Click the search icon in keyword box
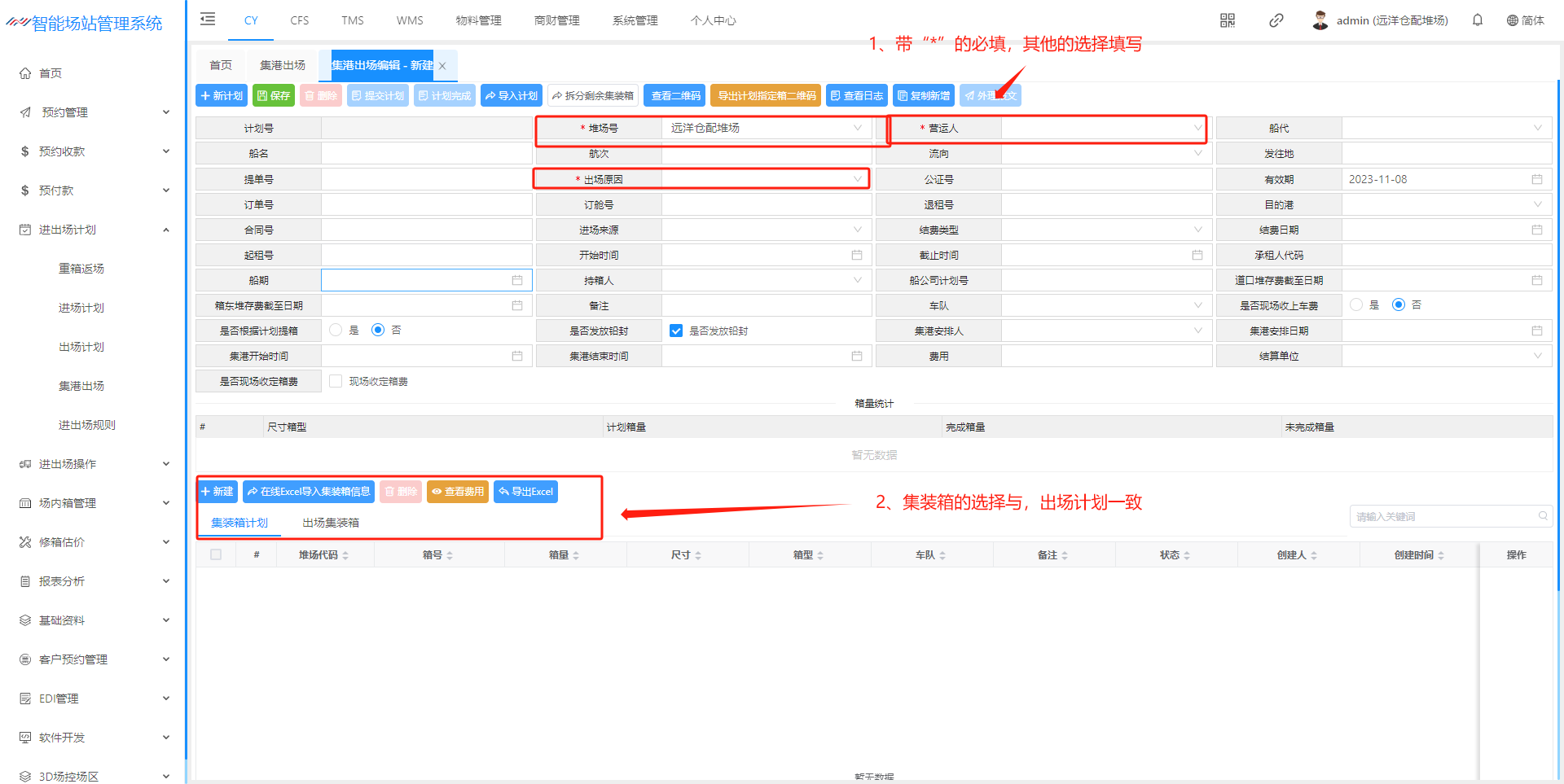 (x=1542, y=516)
